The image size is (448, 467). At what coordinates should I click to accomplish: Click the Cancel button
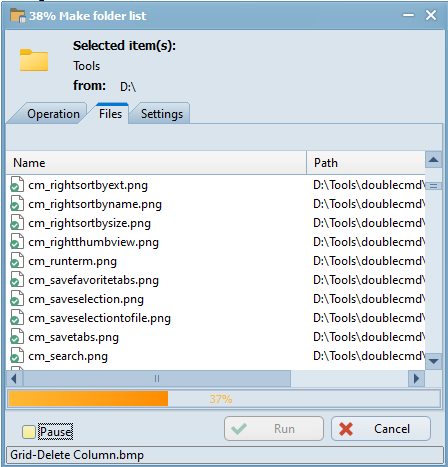click(381, 429)
